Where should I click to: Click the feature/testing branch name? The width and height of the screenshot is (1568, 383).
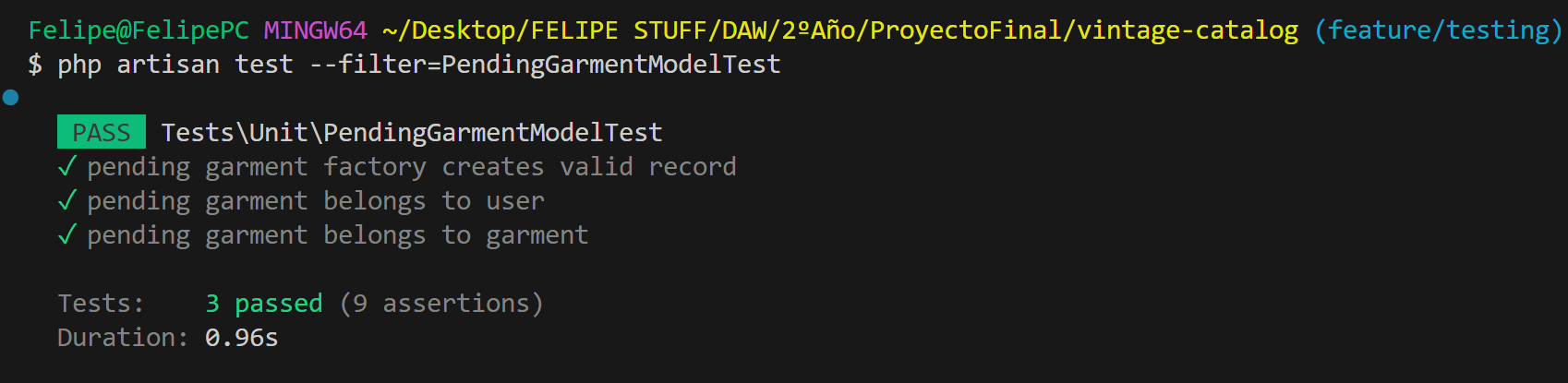click(x=1439, y=30)
